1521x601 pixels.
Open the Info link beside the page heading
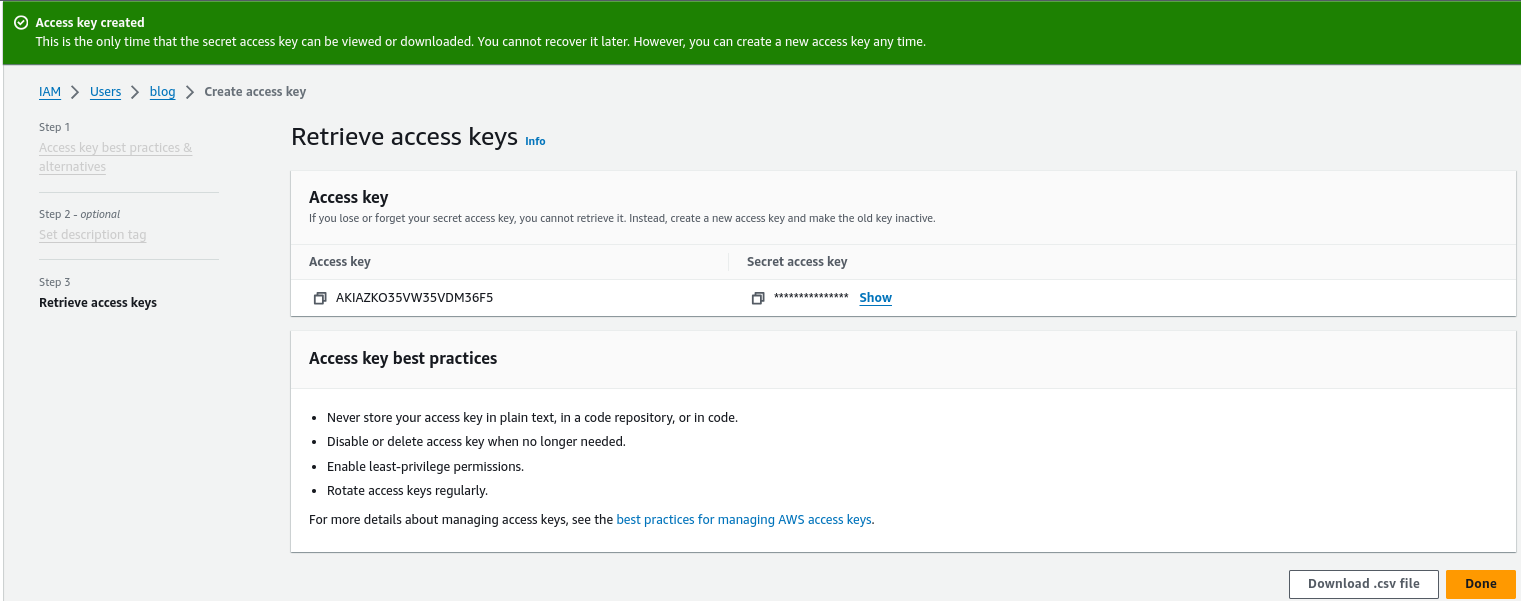pos(535,141)
